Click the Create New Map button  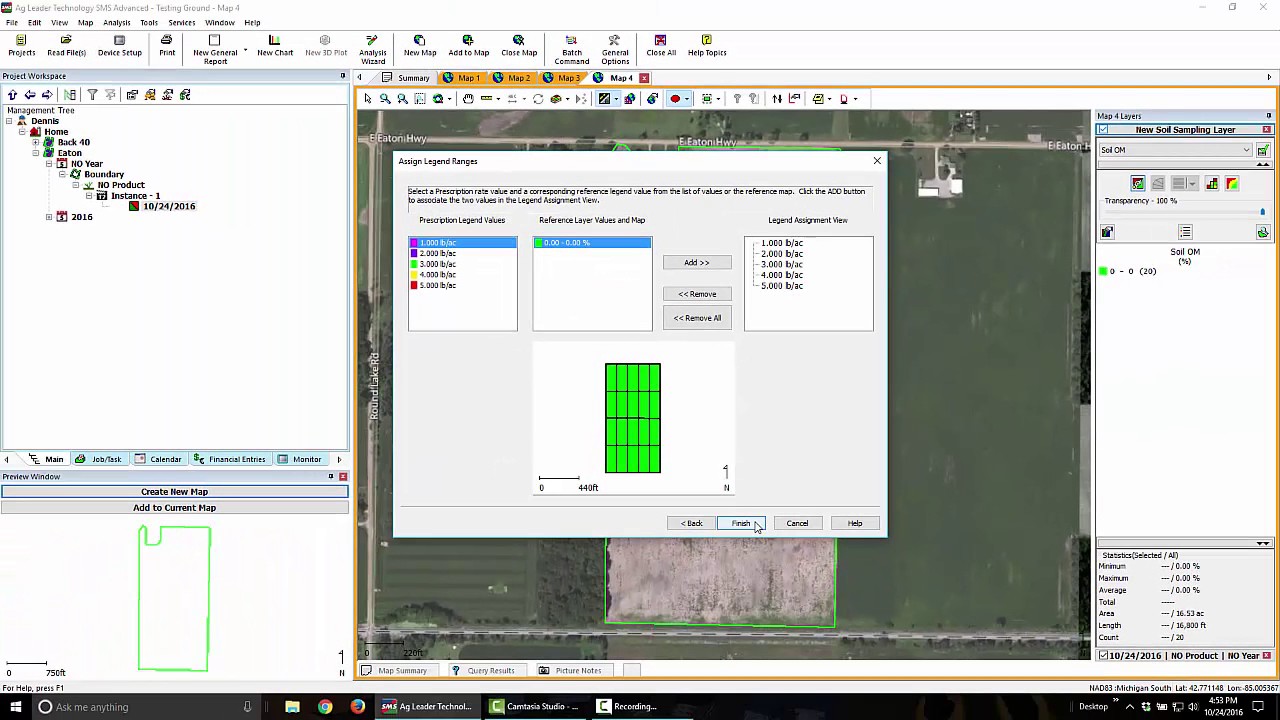(174, 492)
